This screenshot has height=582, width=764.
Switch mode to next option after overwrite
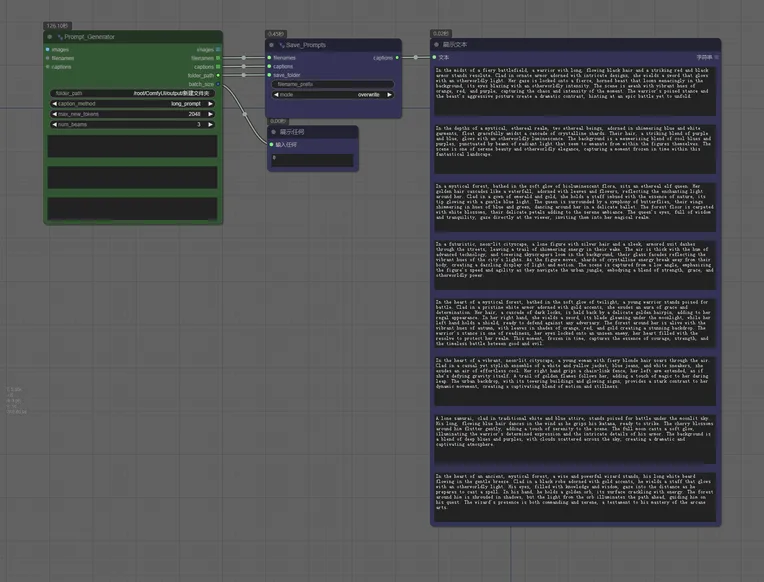click(x=391, y=94)
